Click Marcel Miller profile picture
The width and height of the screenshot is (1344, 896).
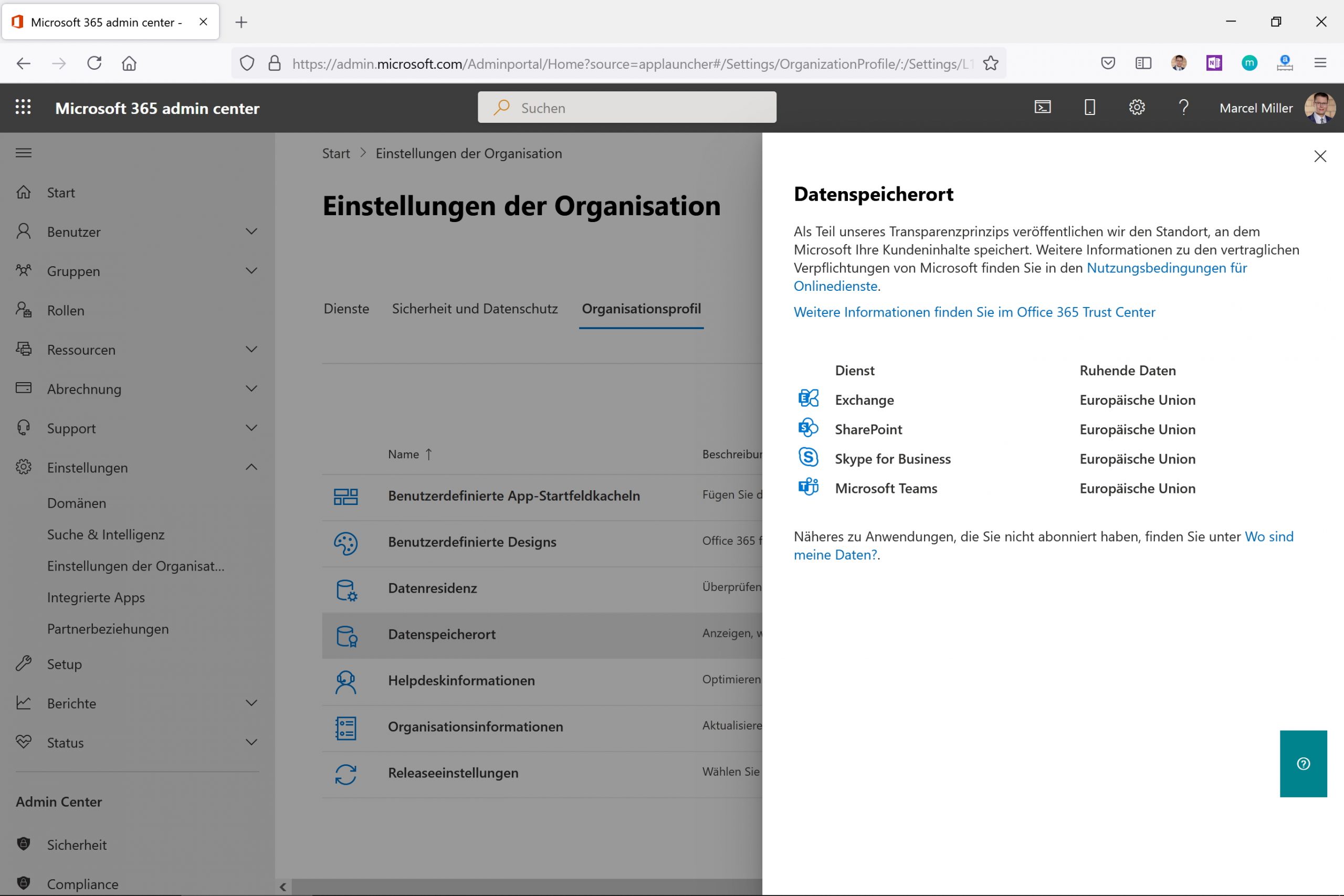1319,108
